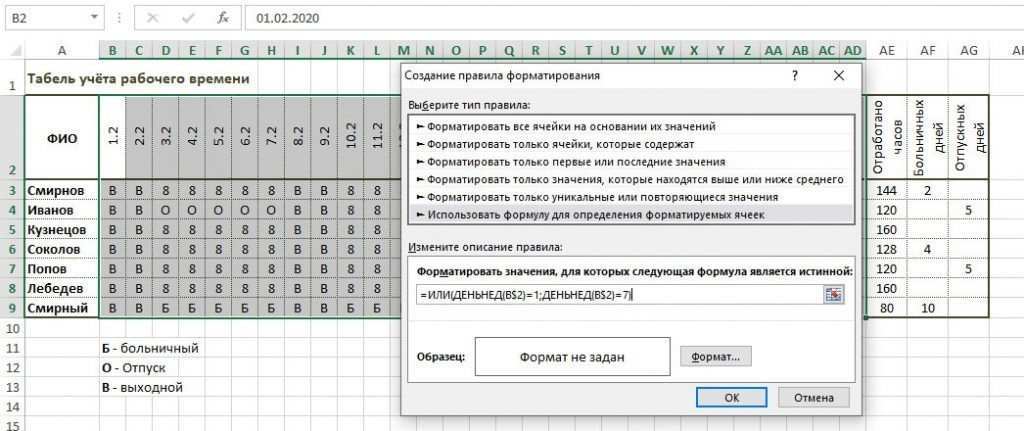Click the cancel X icon in formula bar
The width and height of the screenshot is (1024, 431).
pyautogui.click(x=153, y=17)
